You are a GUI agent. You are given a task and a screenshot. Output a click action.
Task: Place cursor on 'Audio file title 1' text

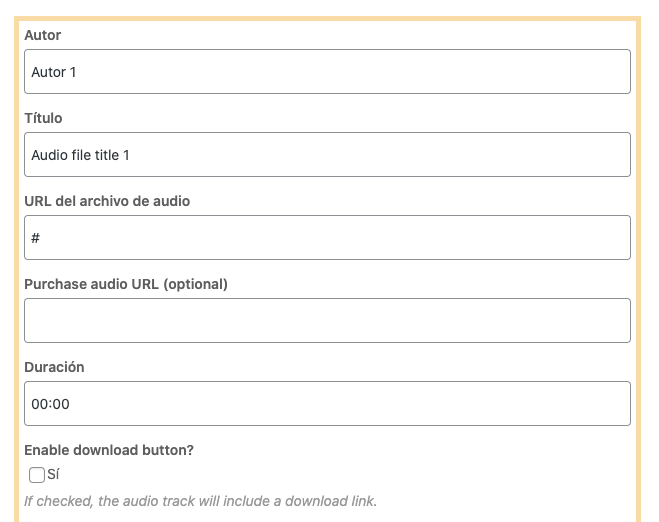coord(80,155)
